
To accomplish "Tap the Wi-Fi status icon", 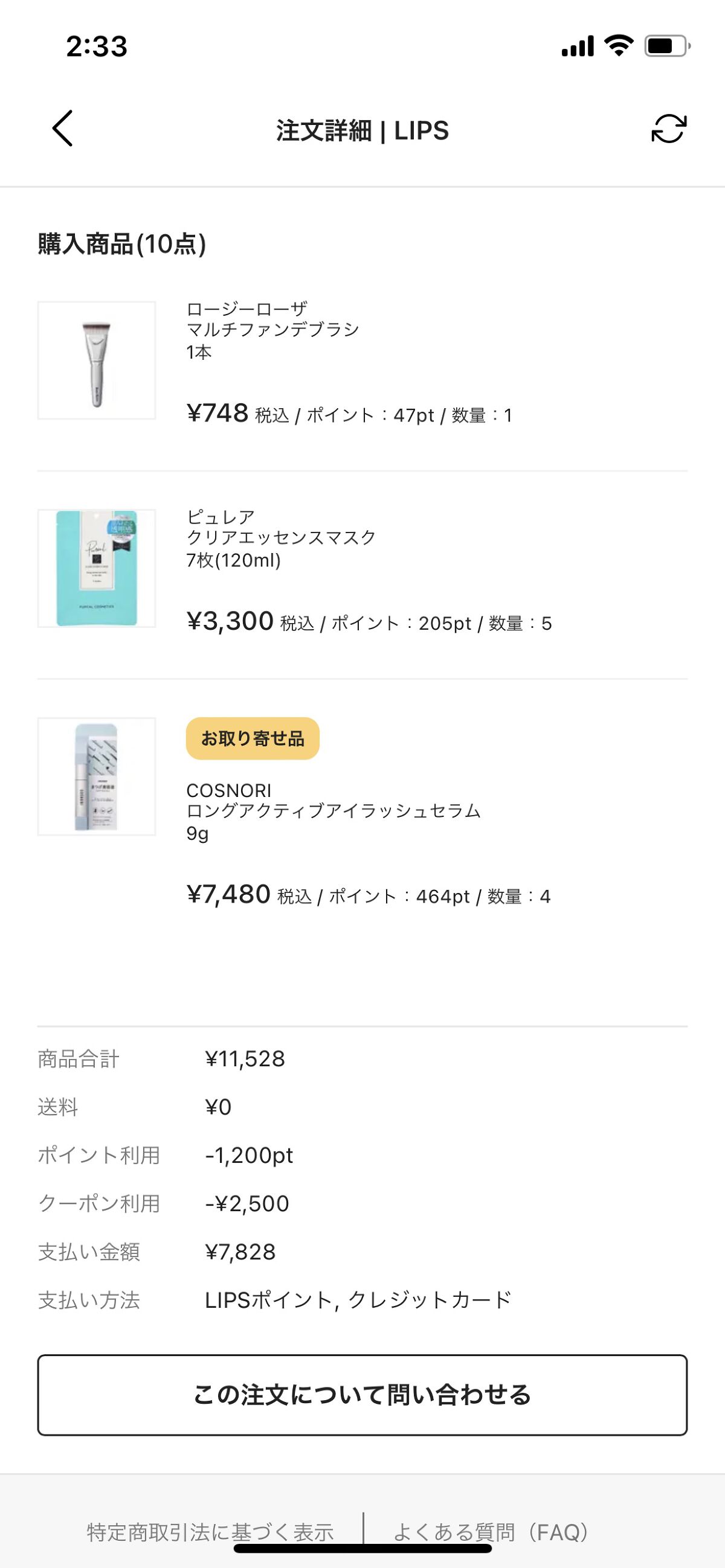I will pos(619,46).
